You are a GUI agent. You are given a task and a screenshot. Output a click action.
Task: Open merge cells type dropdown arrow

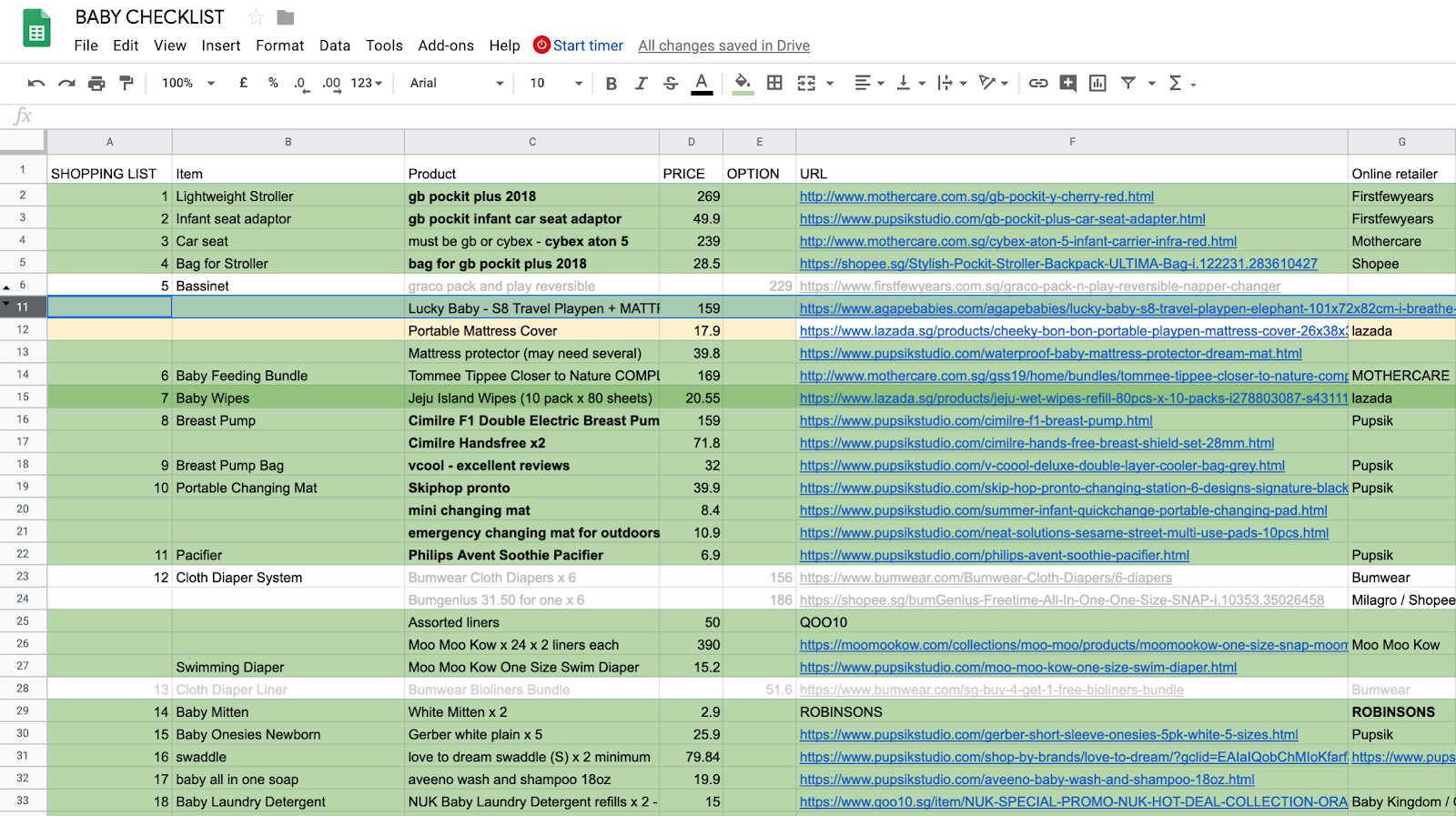pos(830,84)
